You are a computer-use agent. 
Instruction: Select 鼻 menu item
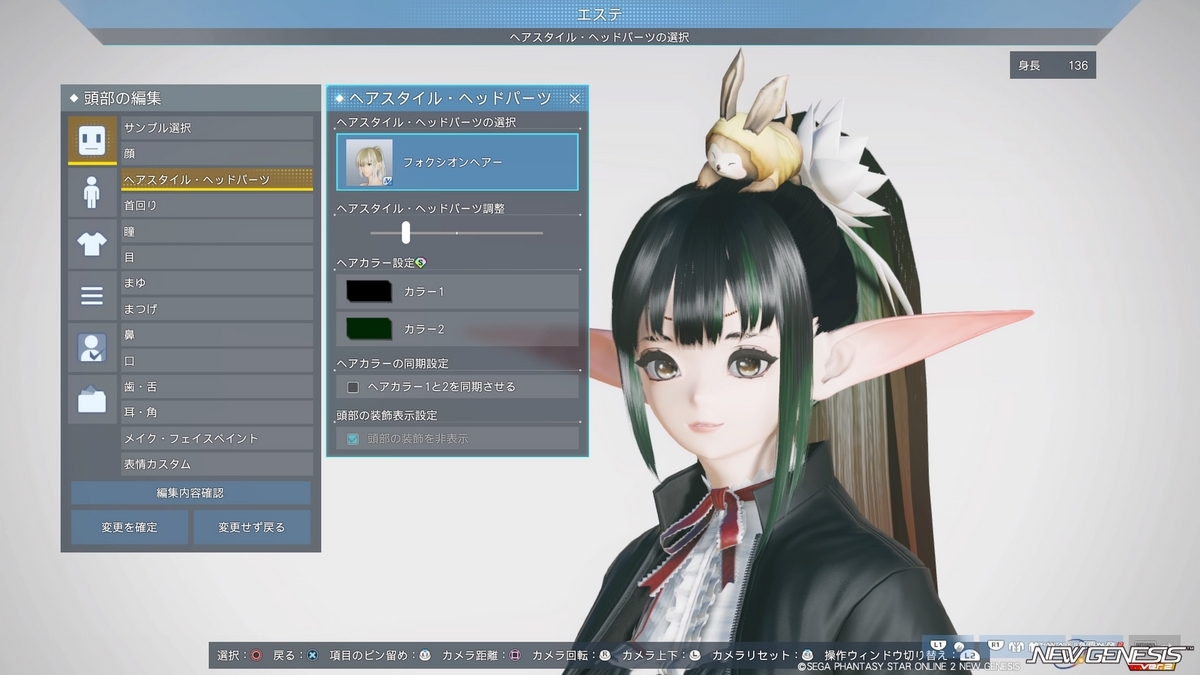(217, 335)
